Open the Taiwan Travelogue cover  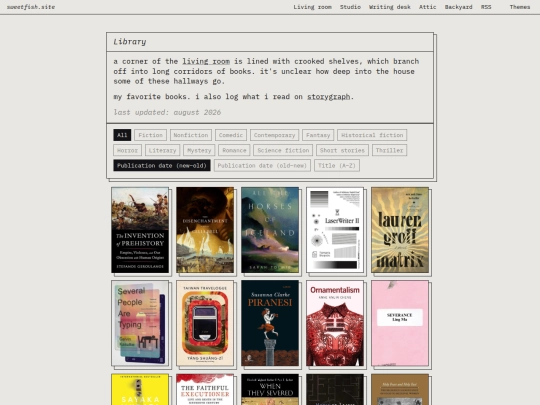pyautogui.click(x=205, y=323)
